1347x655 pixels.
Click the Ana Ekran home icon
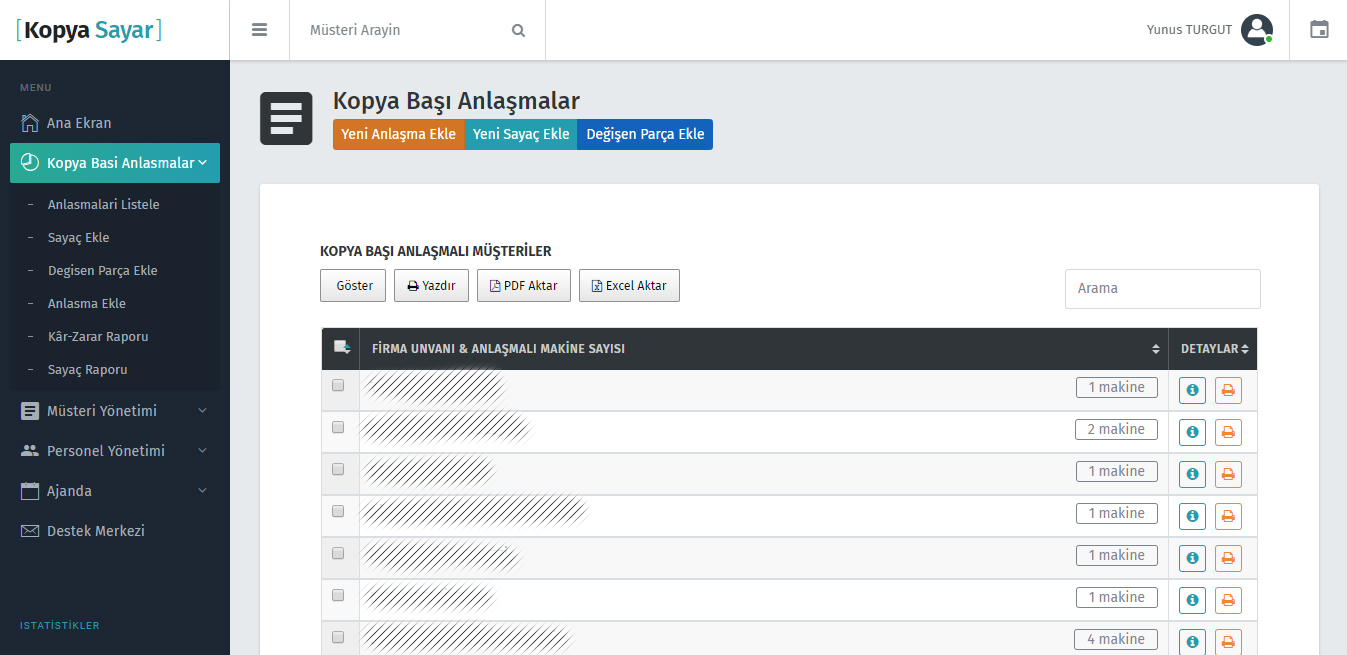coord(30,123)
